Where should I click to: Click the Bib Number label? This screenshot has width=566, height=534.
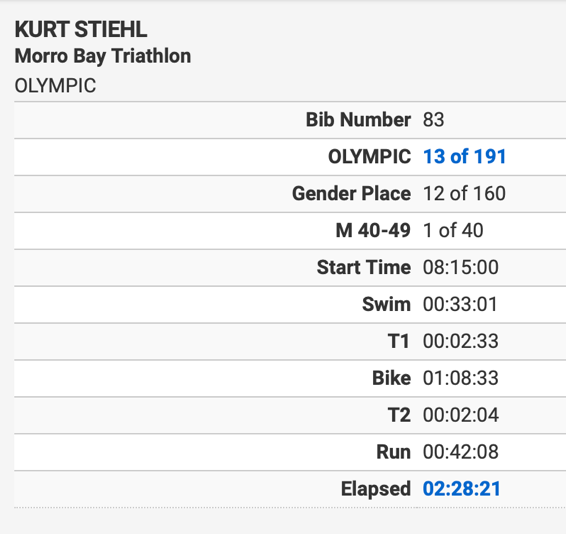[x=358, y=120]
